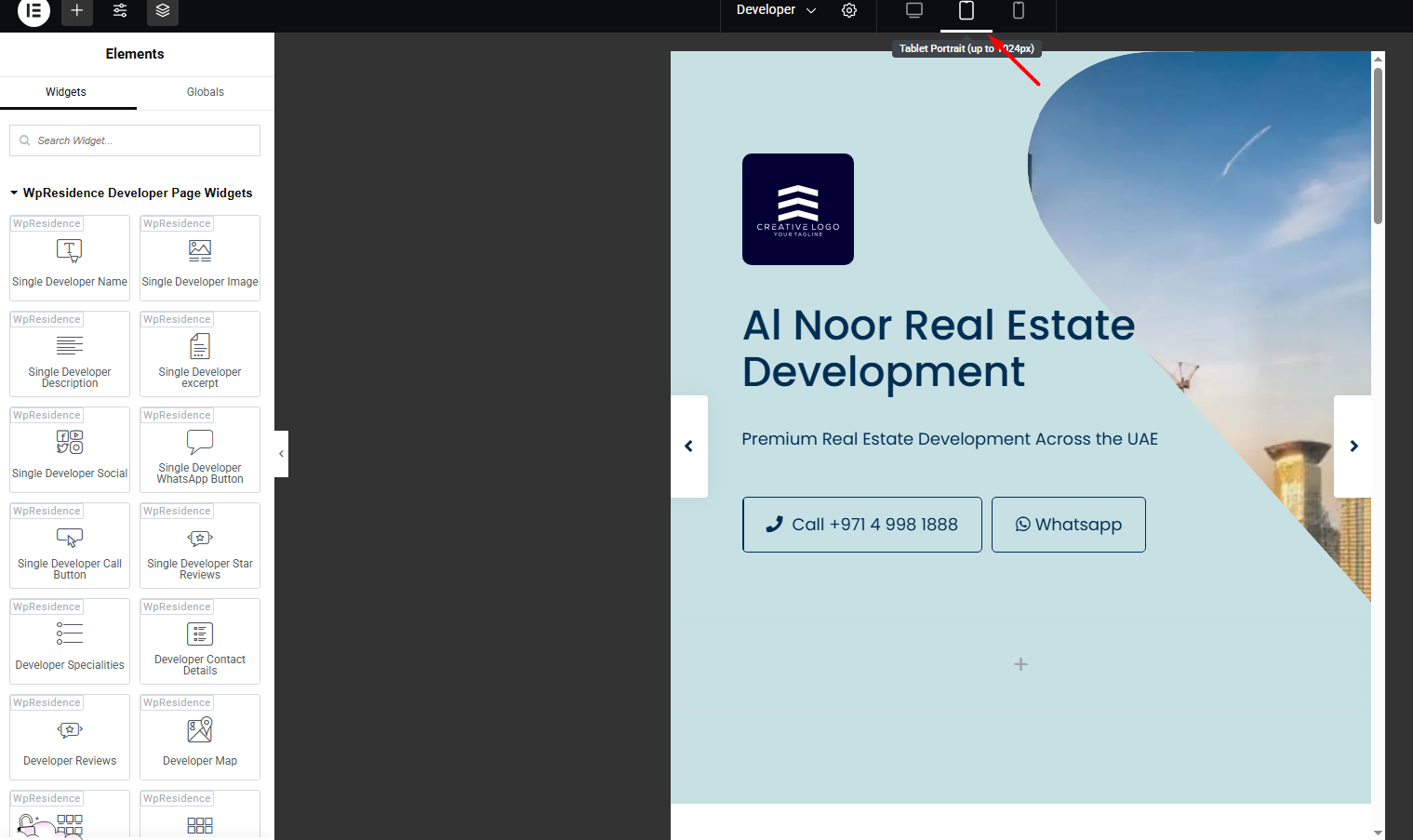
Task: Select the Single Developer Name widget
Action: point(70,259)
